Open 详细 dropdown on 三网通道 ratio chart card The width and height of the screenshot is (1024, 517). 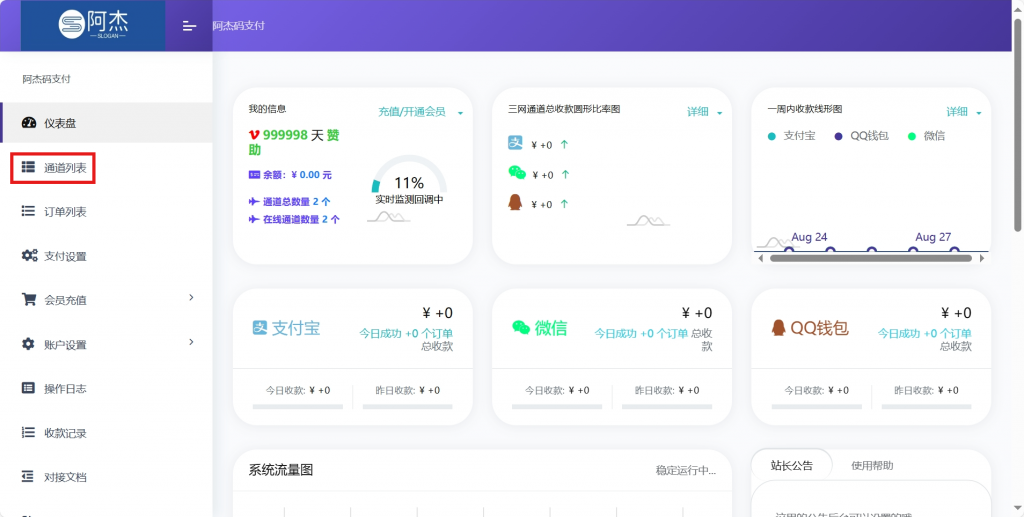705,112
